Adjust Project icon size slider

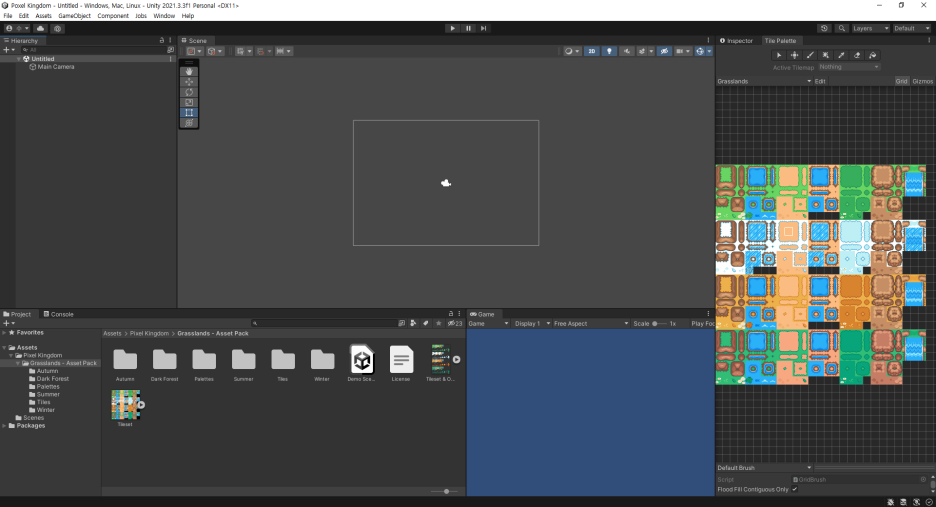(445, 491)
